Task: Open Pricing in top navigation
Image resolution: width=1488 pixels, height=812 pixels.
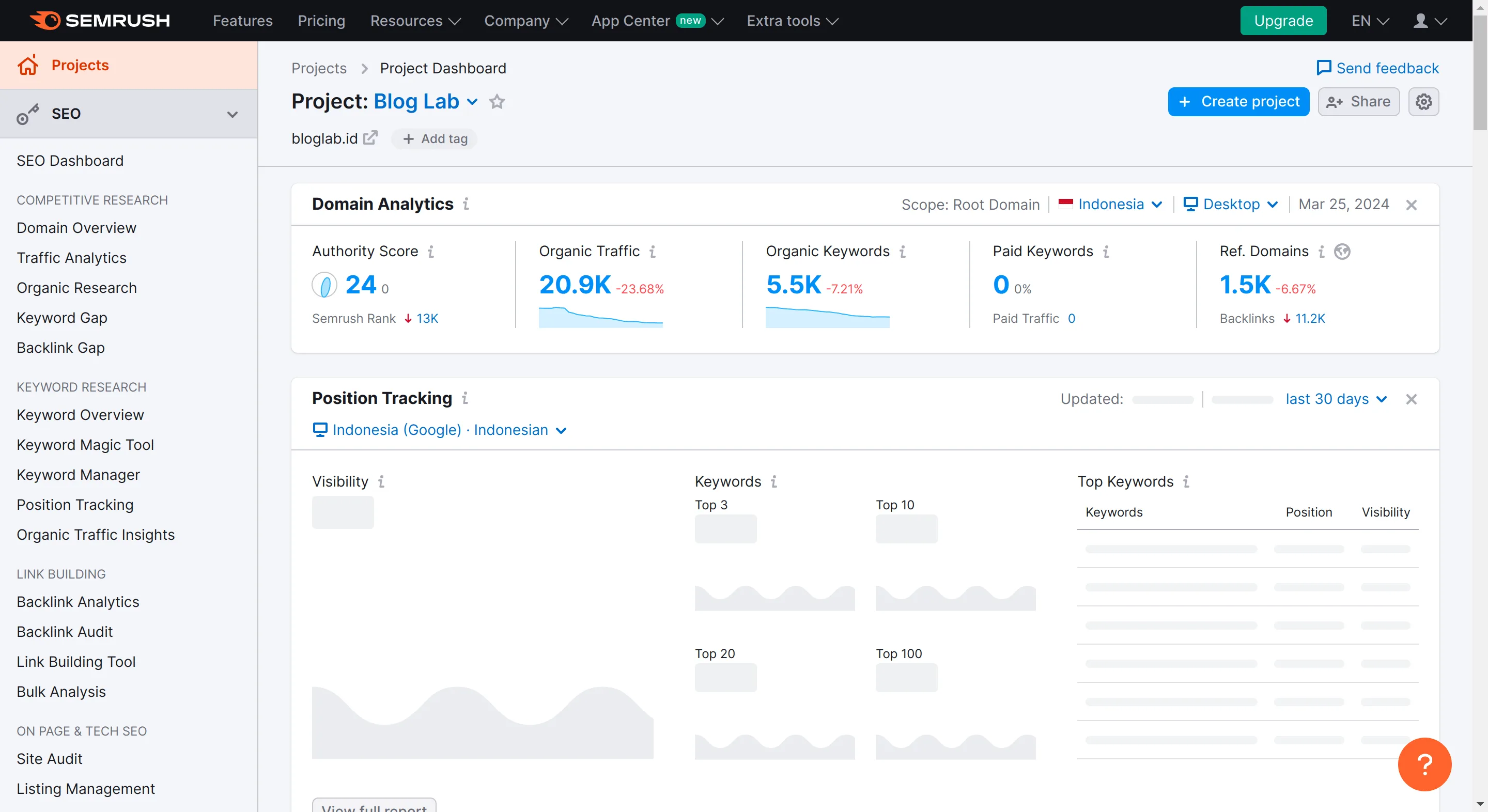Action: coord(321,21)
